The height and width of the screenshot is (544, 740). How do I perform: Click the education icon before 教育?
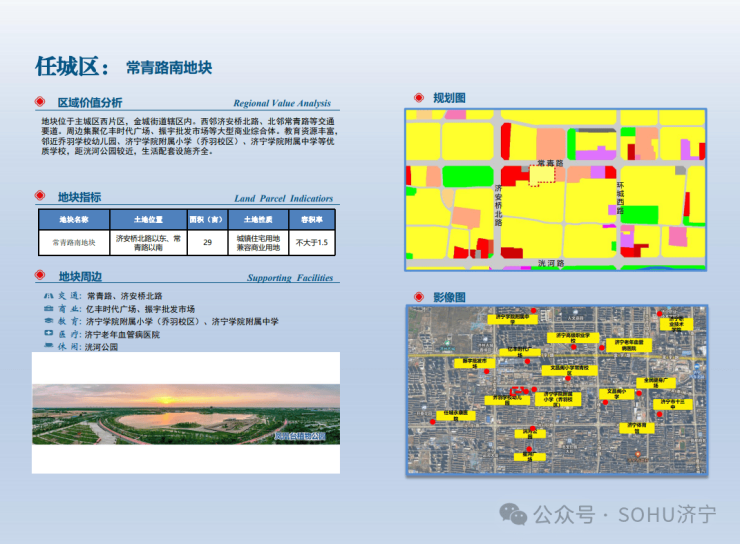pos(49,321)
